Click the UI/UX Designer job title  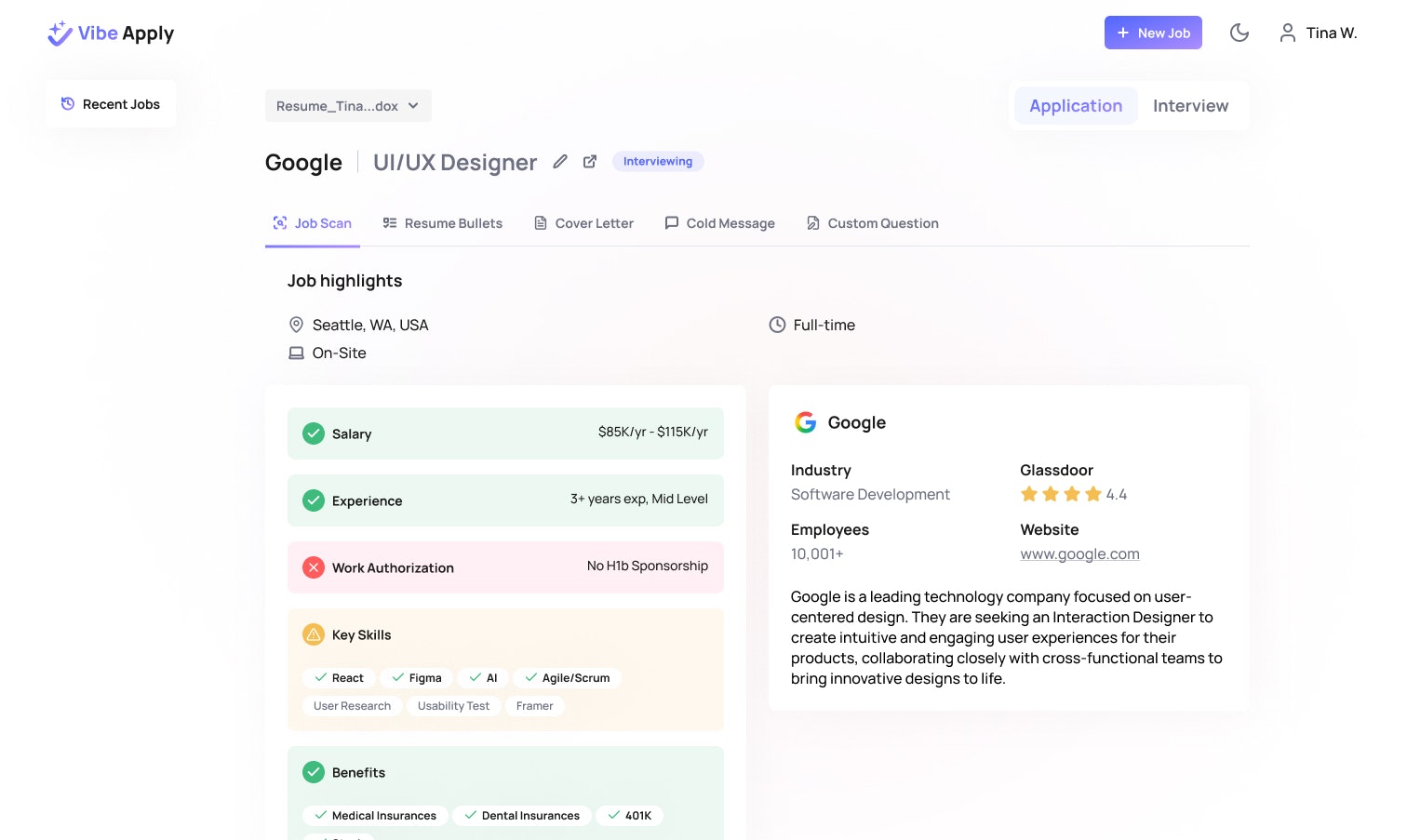click(455, 163)
